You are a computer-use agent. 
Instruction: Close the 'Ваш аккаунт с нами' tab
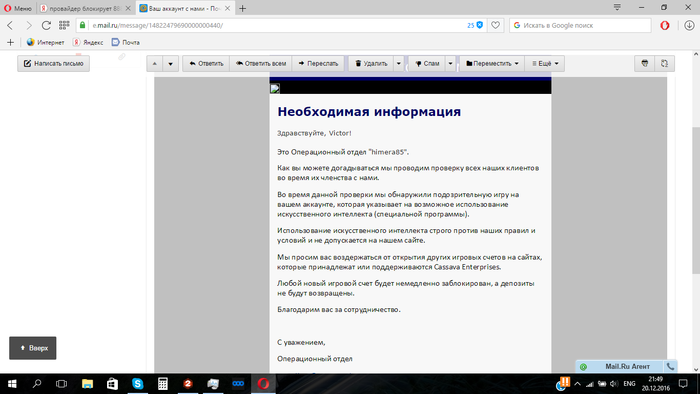(x=227, y=8)
